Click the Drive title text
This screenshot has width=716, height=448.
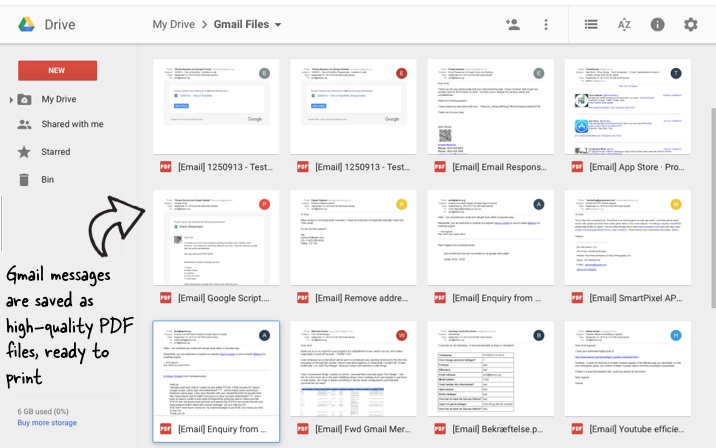coord(60,24)
